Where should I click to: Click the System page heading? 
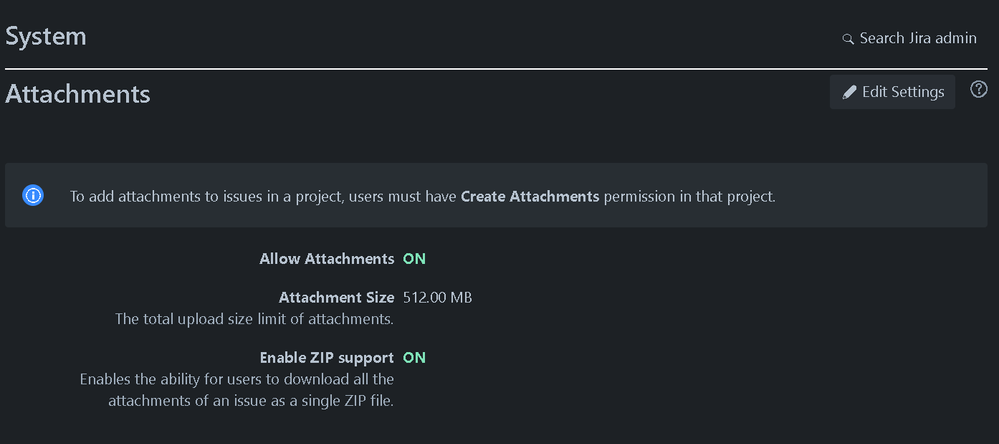pos(46,36)
